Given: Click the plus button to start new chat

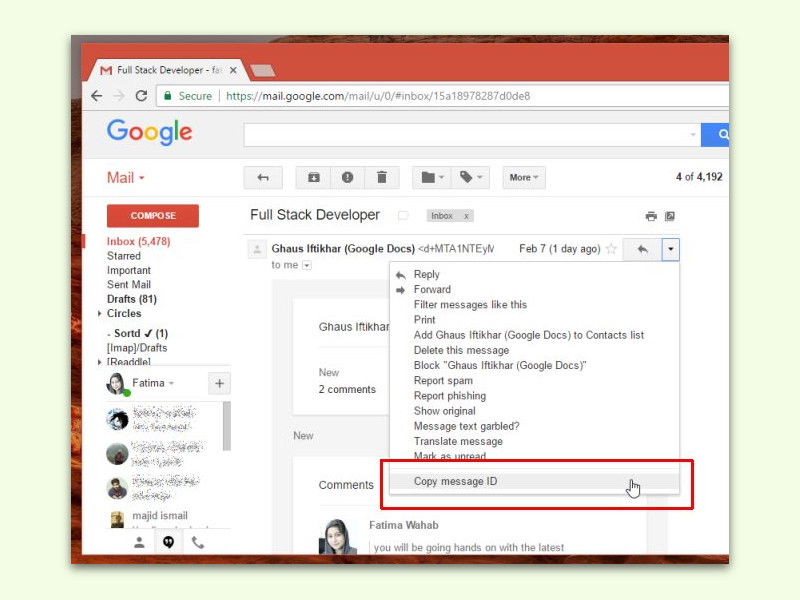Looking at the screenshot, I should coord(219,384).
